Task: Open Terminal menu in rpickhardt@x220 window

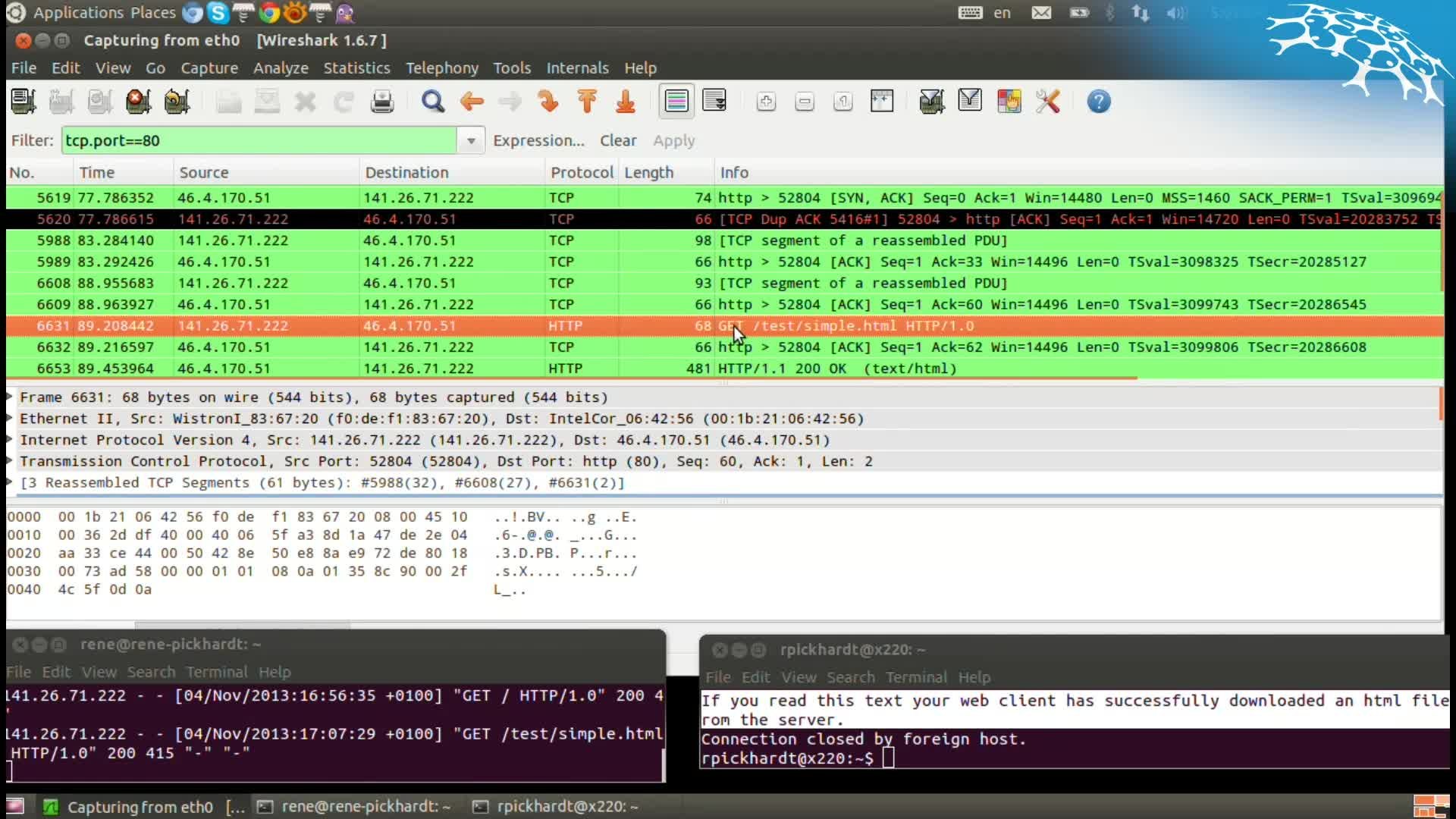Action: [916, 676]
